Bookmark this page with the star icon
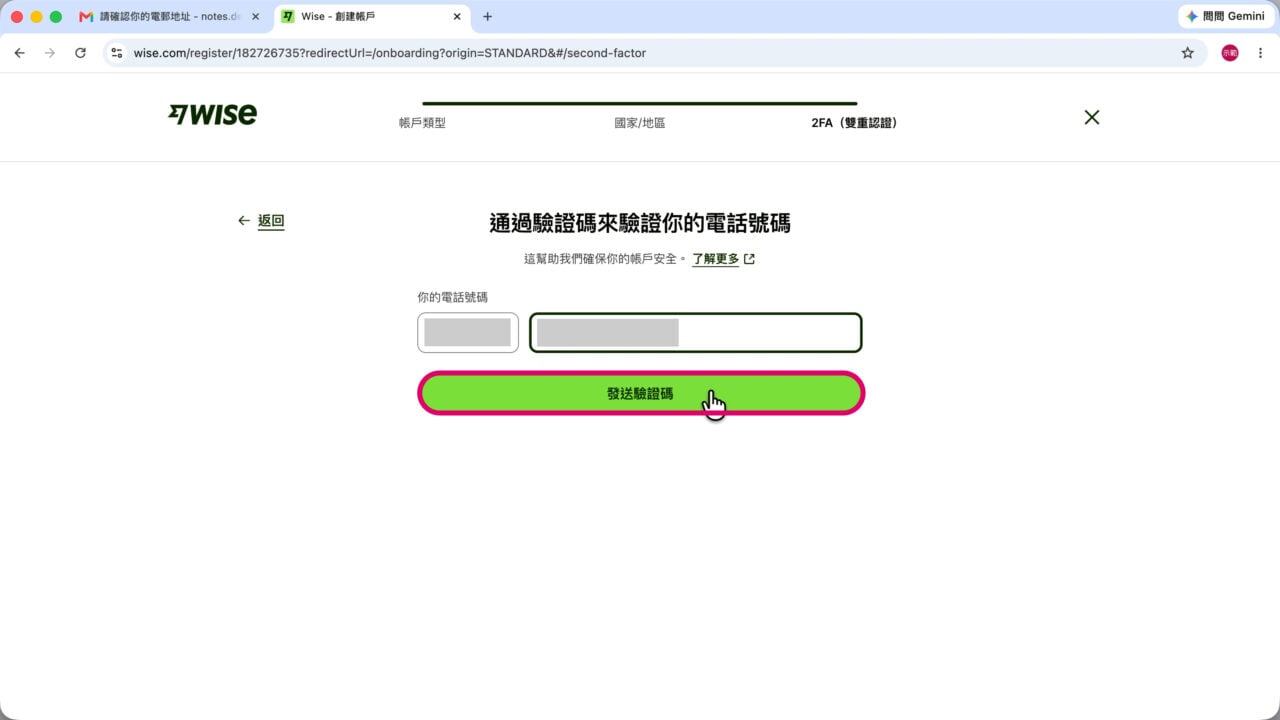The height and width of the screenshot is (720, 1280). 1188,53
